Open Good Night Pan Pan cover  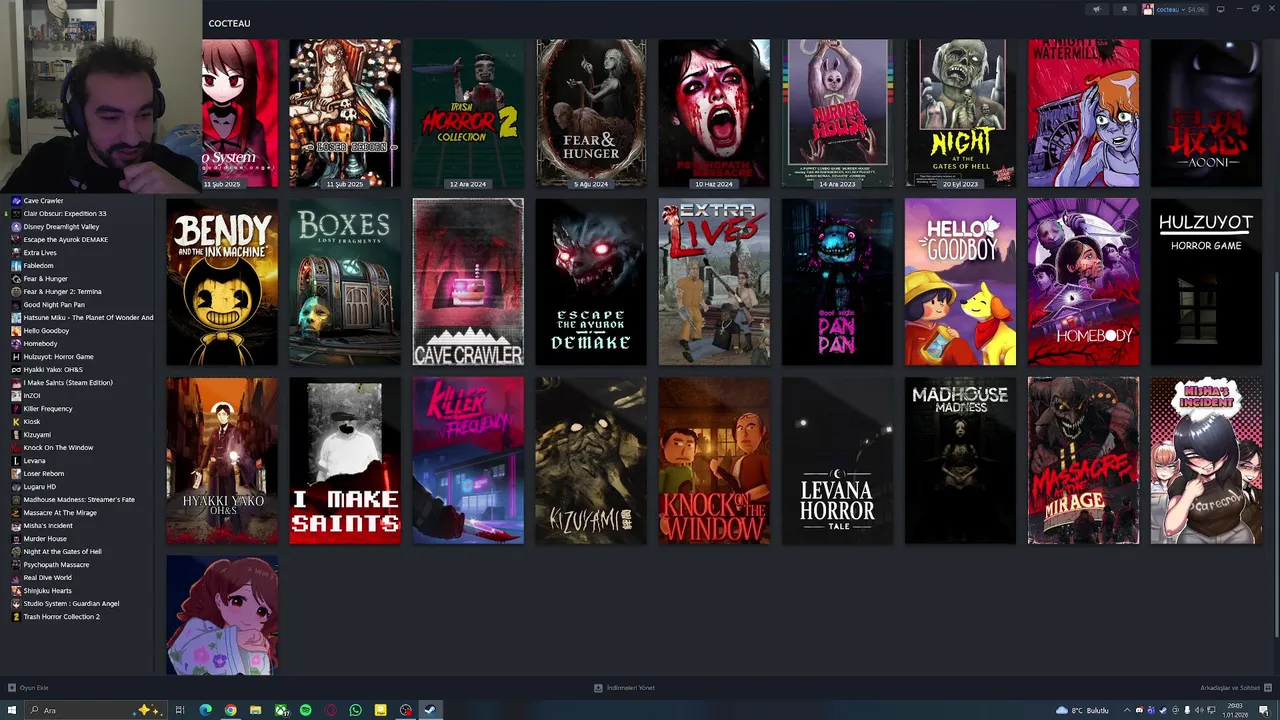click(837, 282)
